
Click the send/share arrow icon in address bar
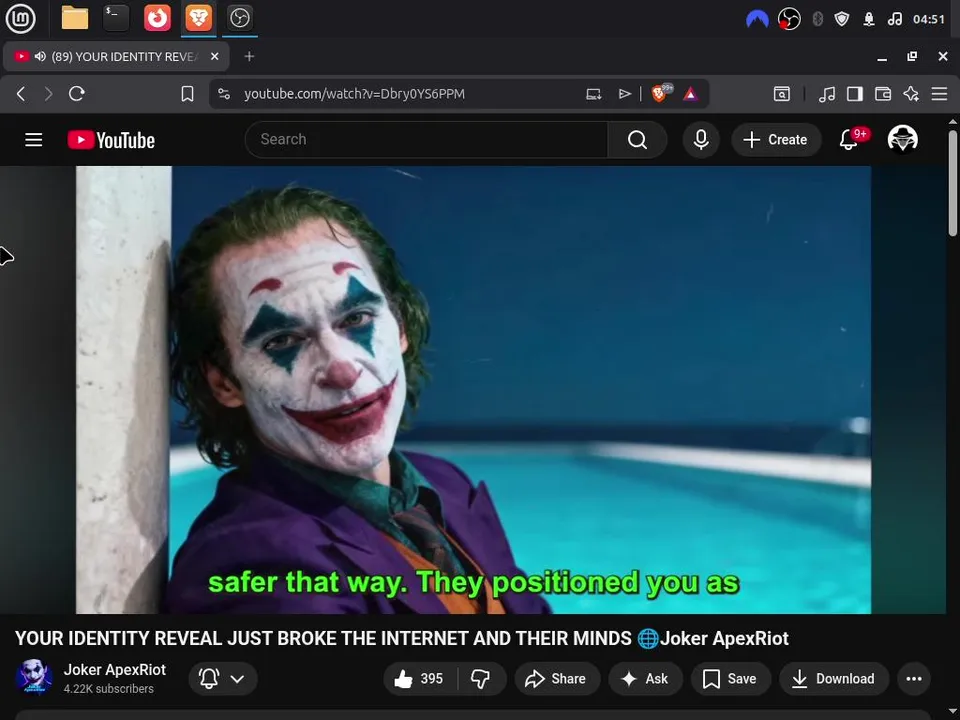[x=624, y=94]
